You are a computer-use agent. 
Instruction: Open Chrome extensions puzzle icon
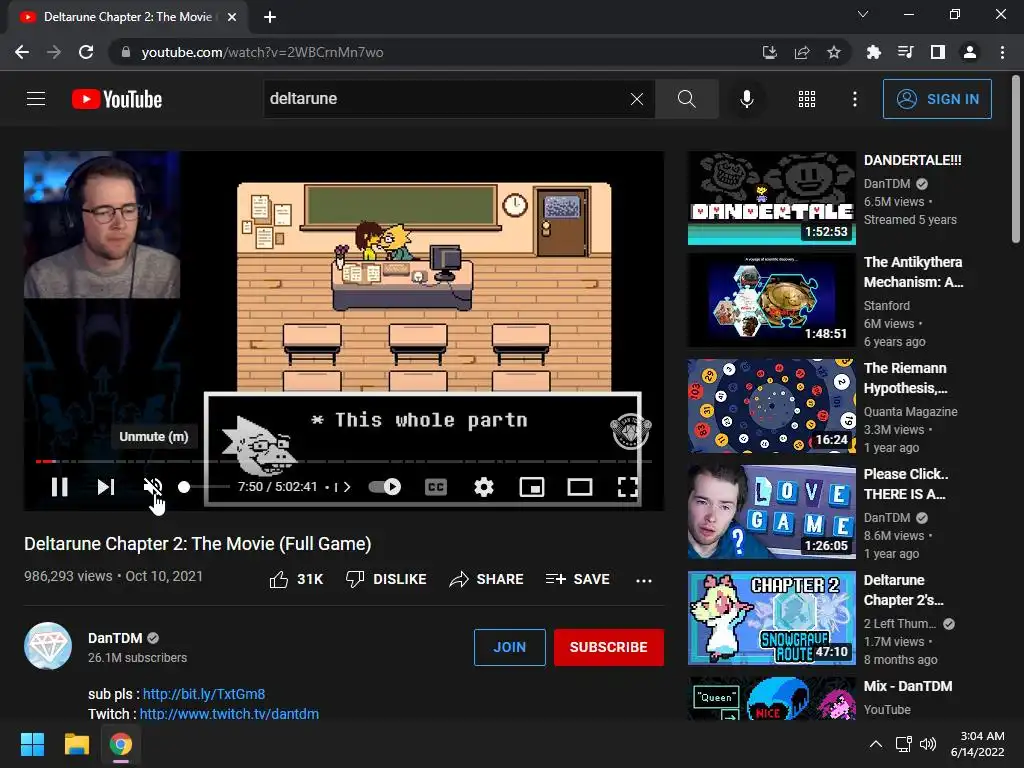point(873,52)
